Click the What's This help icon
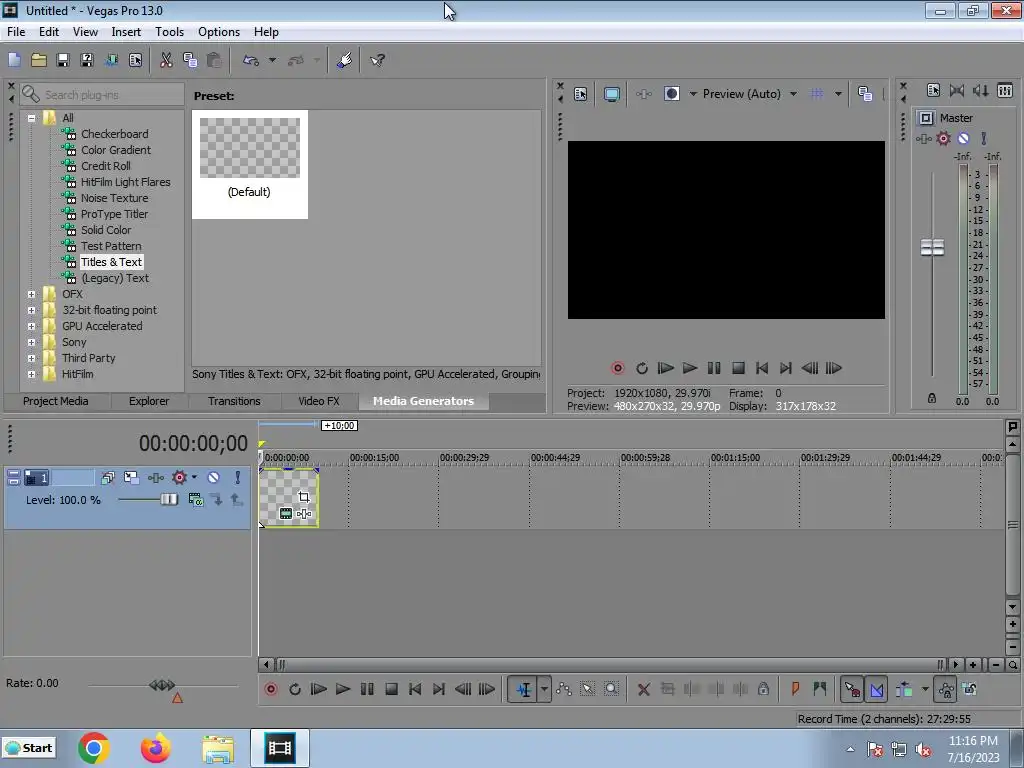This screenshot has width=1024, height=768. (x=377, y=60)
